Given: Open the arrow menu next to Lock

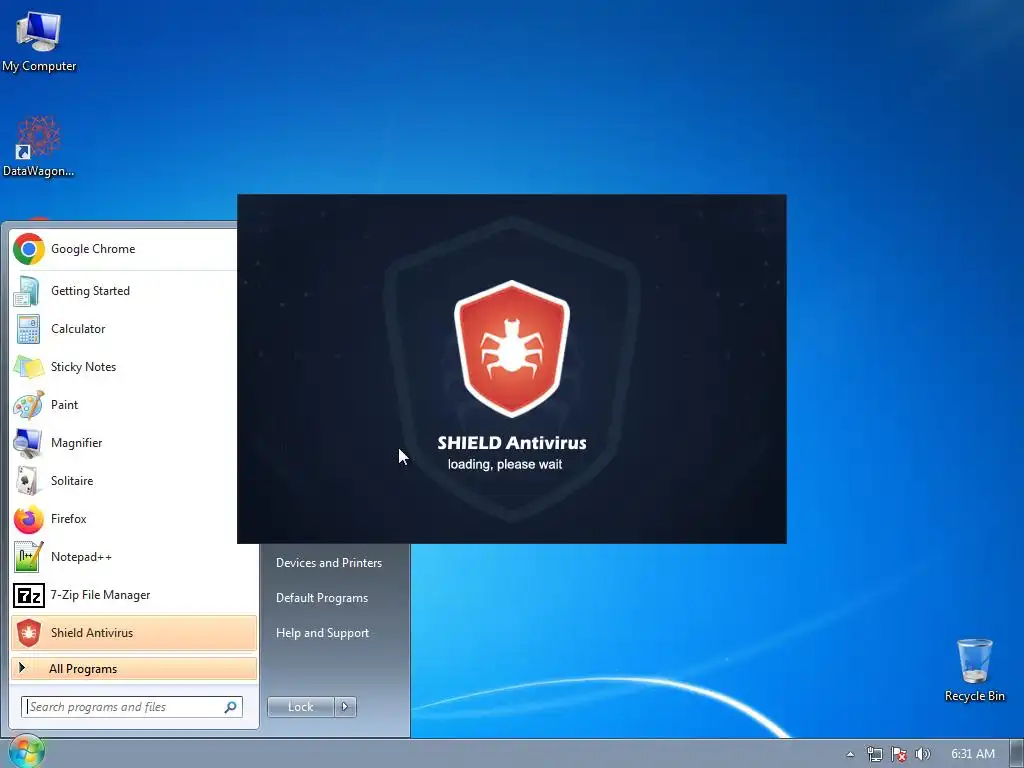Looking at the screenshot, I should [x=345, y=707].
